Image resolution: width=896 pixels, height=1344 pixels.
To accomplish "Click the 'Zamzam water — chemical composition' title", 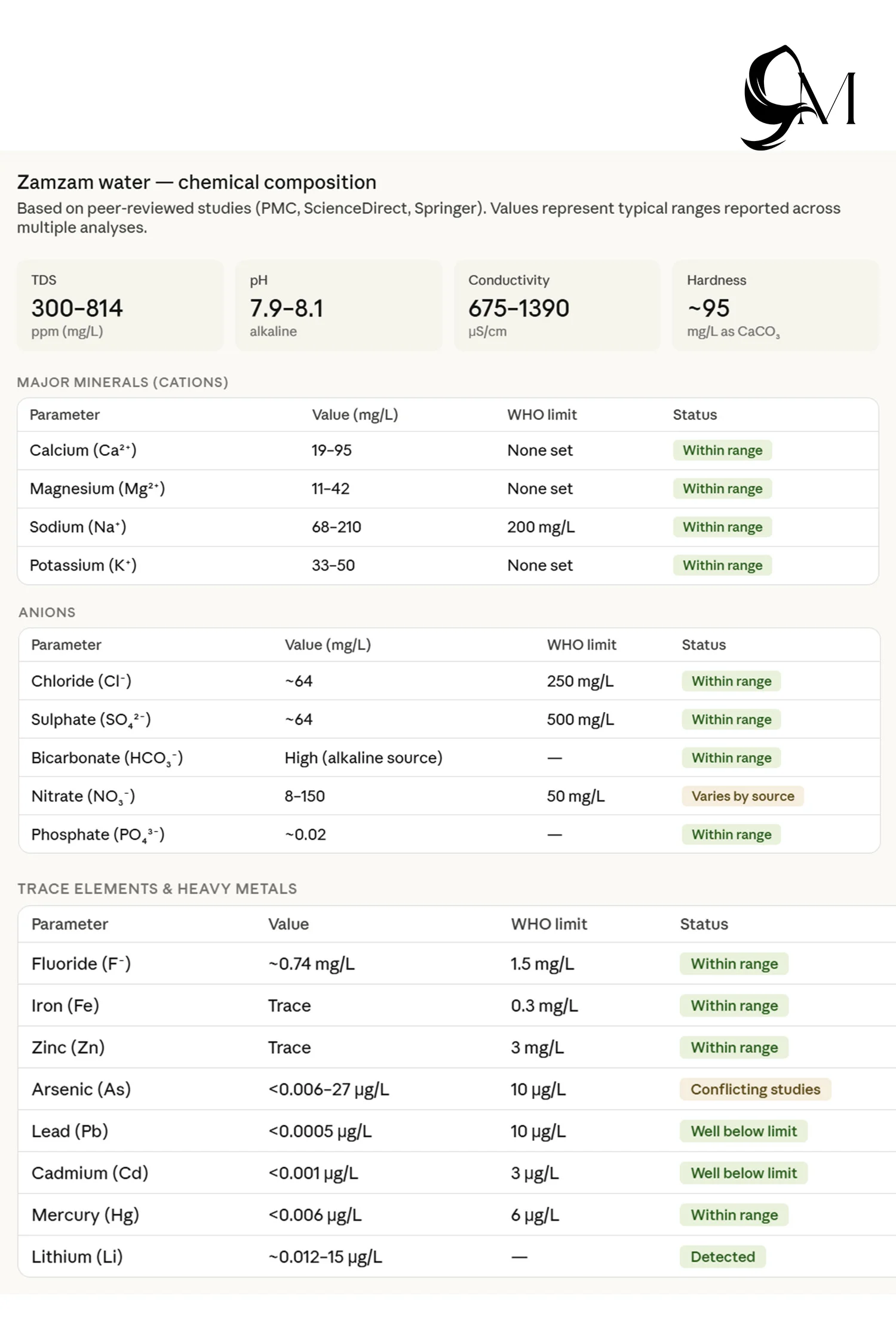I will [197, 182].
